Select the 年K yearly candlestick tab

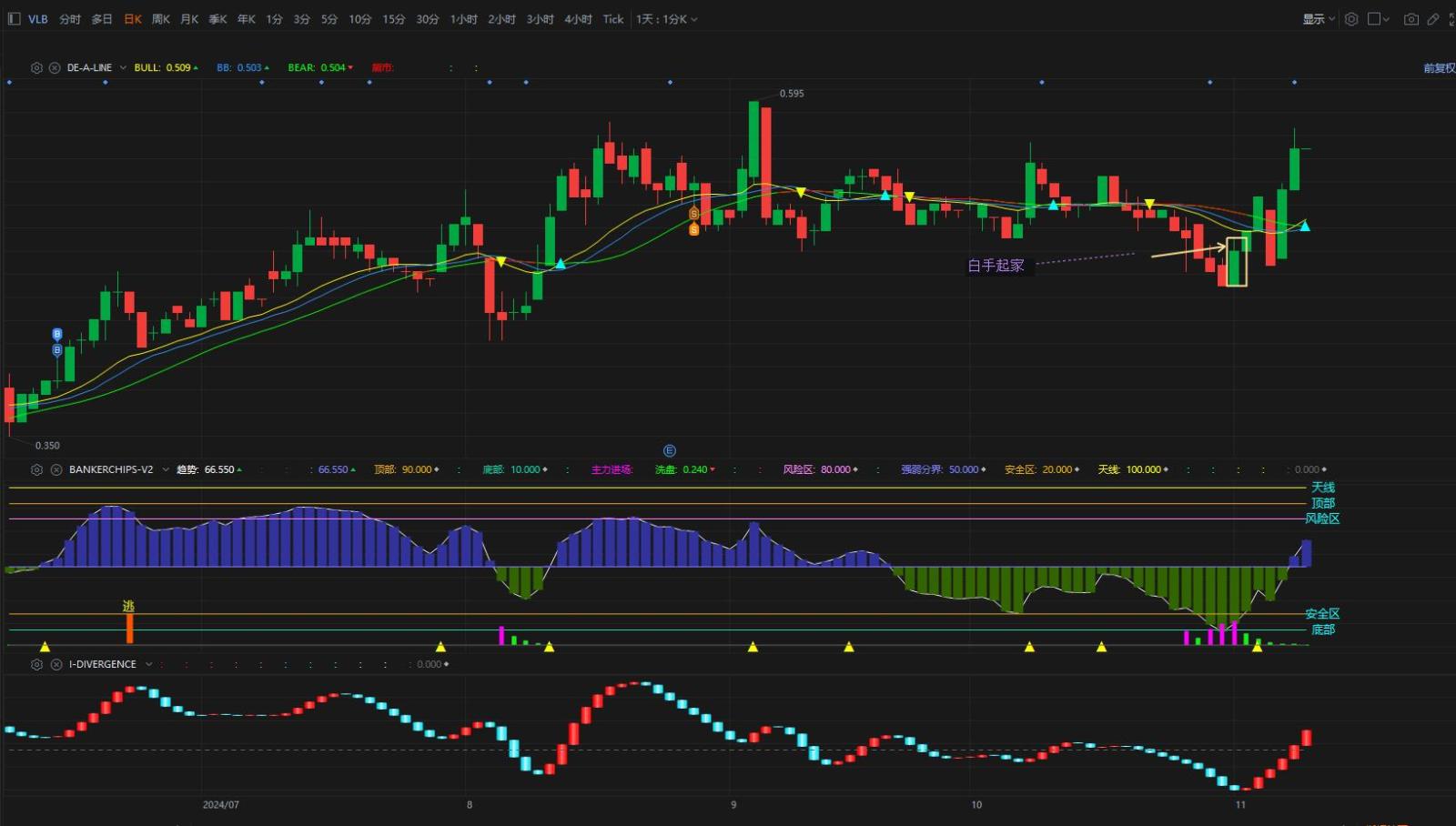click(246, 18)
